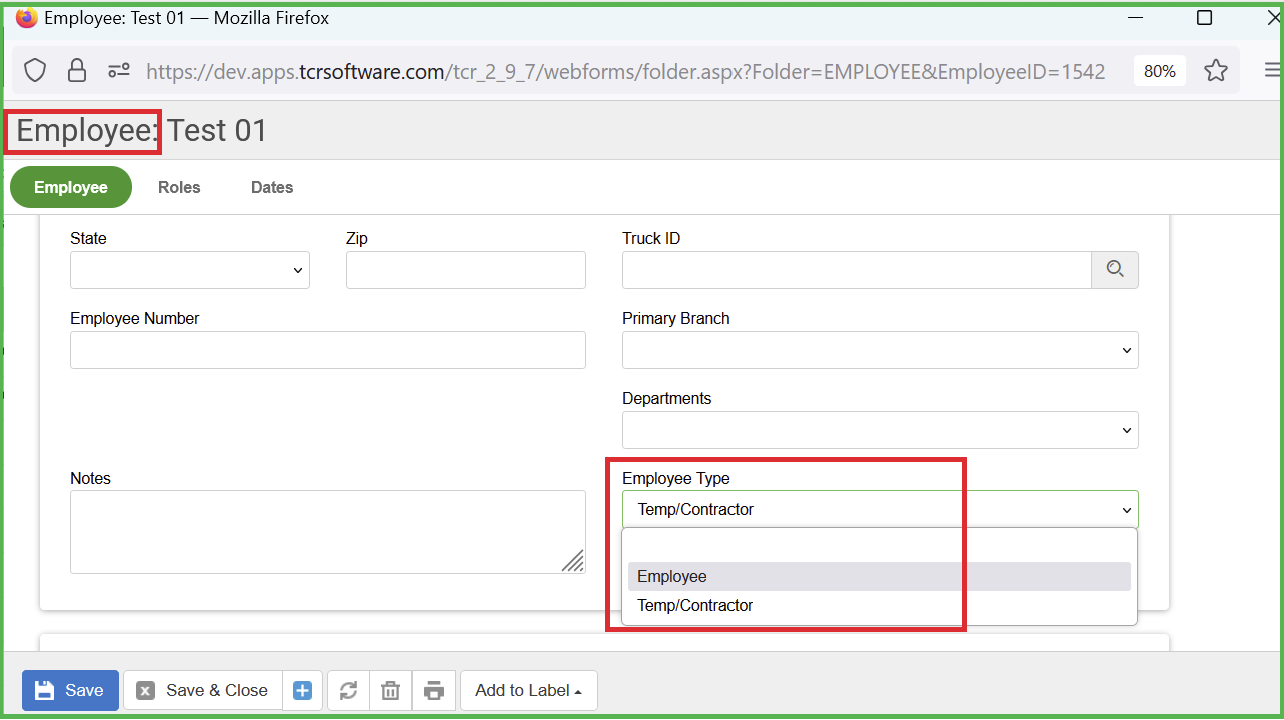Expand the Departments dropdown
The image size is (1284, 720).
coord(880,430)
